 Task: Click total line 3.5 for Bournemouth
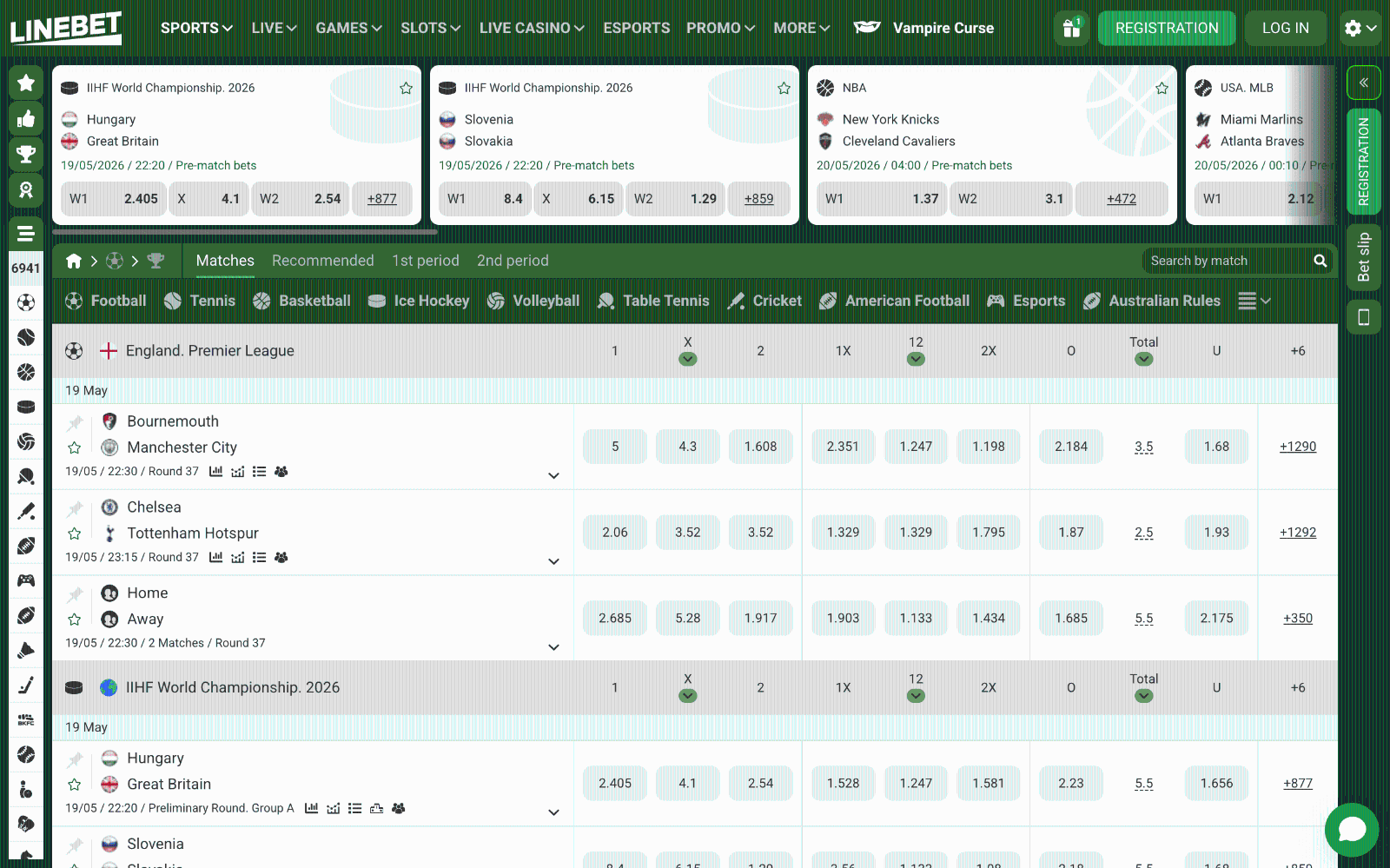pyautogui.click(x=1143, y=447)
